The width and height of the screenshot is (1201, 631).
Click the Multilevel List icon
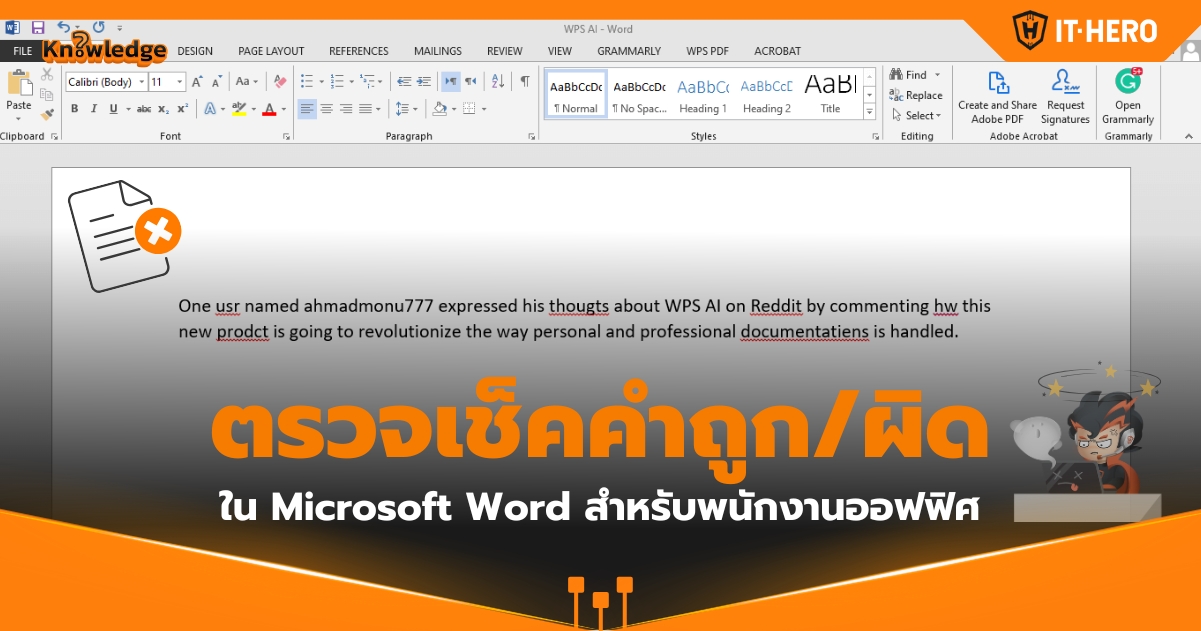(x=367, y=82)
